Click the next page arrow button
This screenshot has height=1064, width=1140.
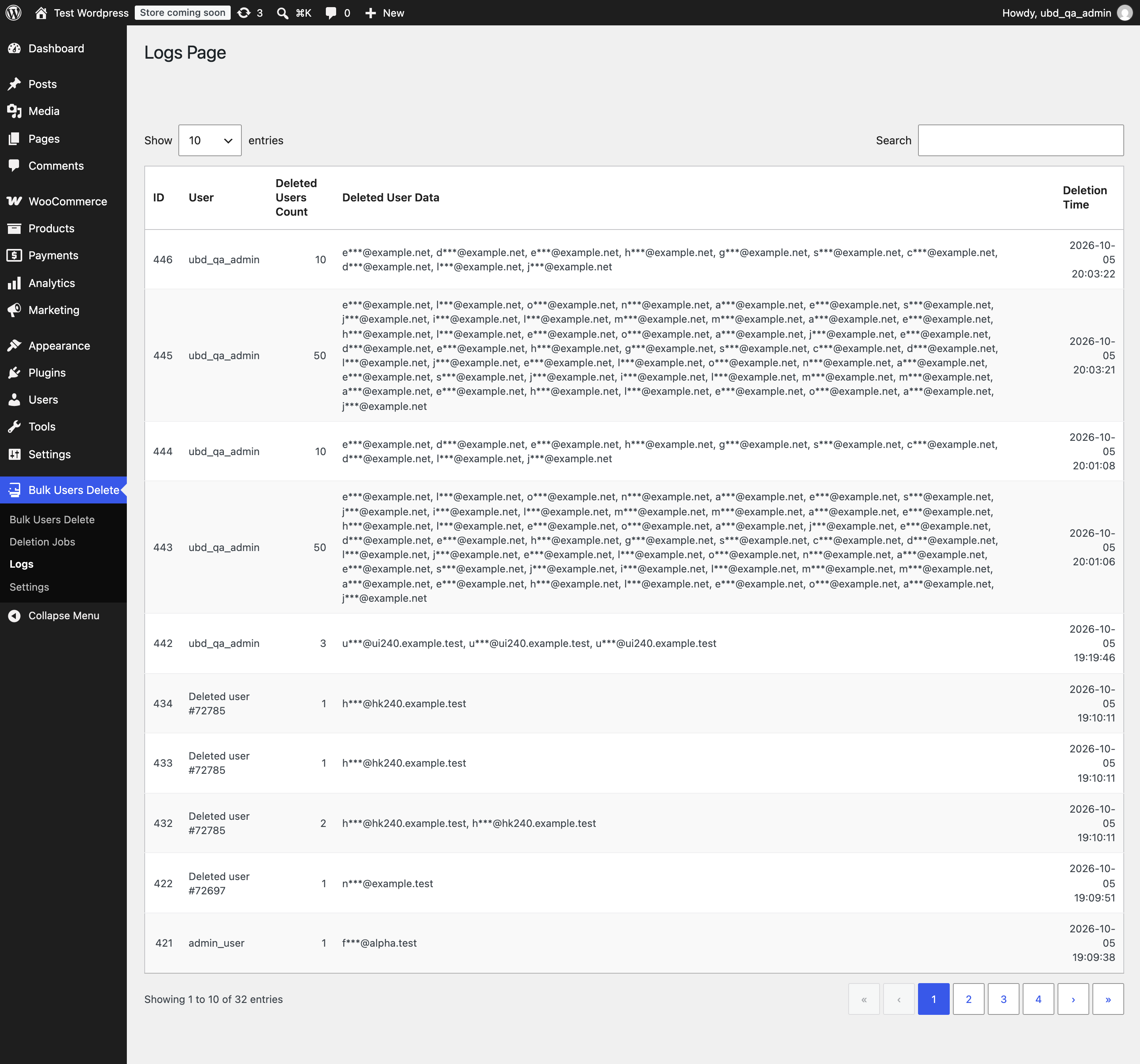pos(1073,999)
